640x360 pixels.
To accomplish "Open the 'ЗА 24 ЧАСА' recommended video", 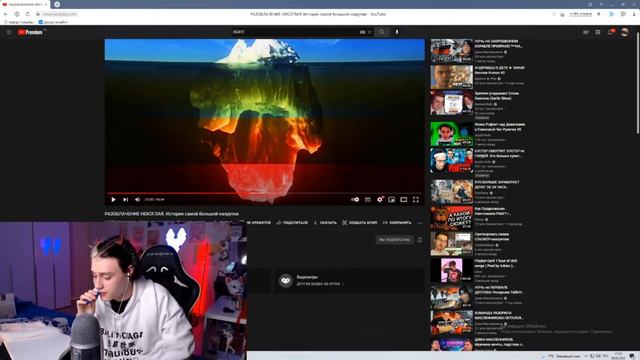I will pyautogui.click(x=451, y=191).
